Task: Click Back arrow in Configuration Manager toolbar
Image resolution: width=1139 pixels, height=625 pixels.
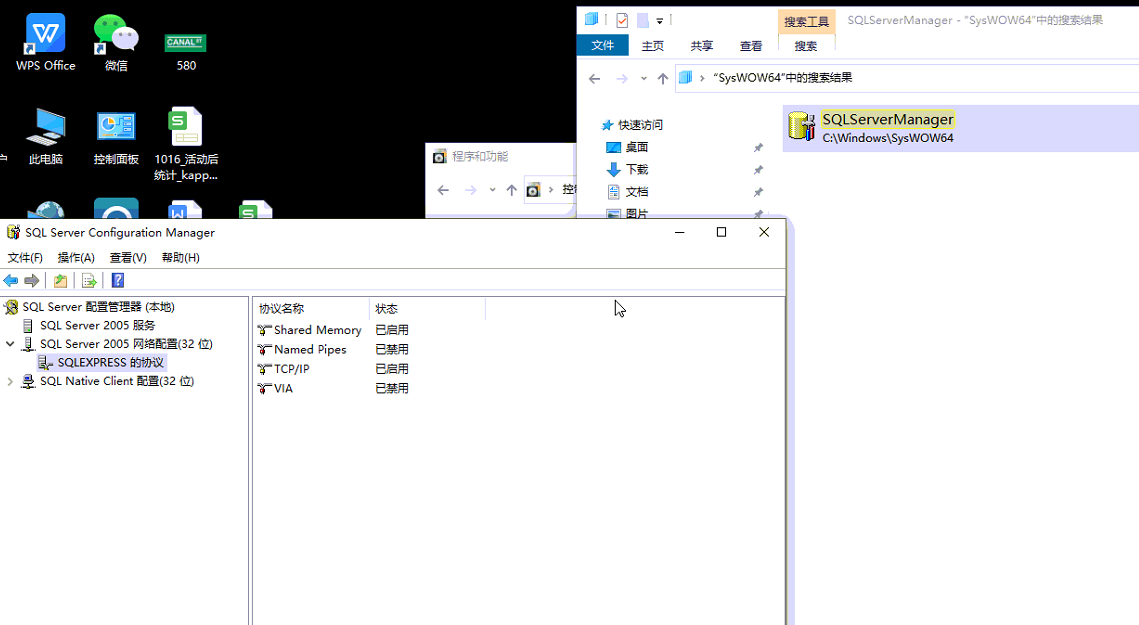Action: 11,281
